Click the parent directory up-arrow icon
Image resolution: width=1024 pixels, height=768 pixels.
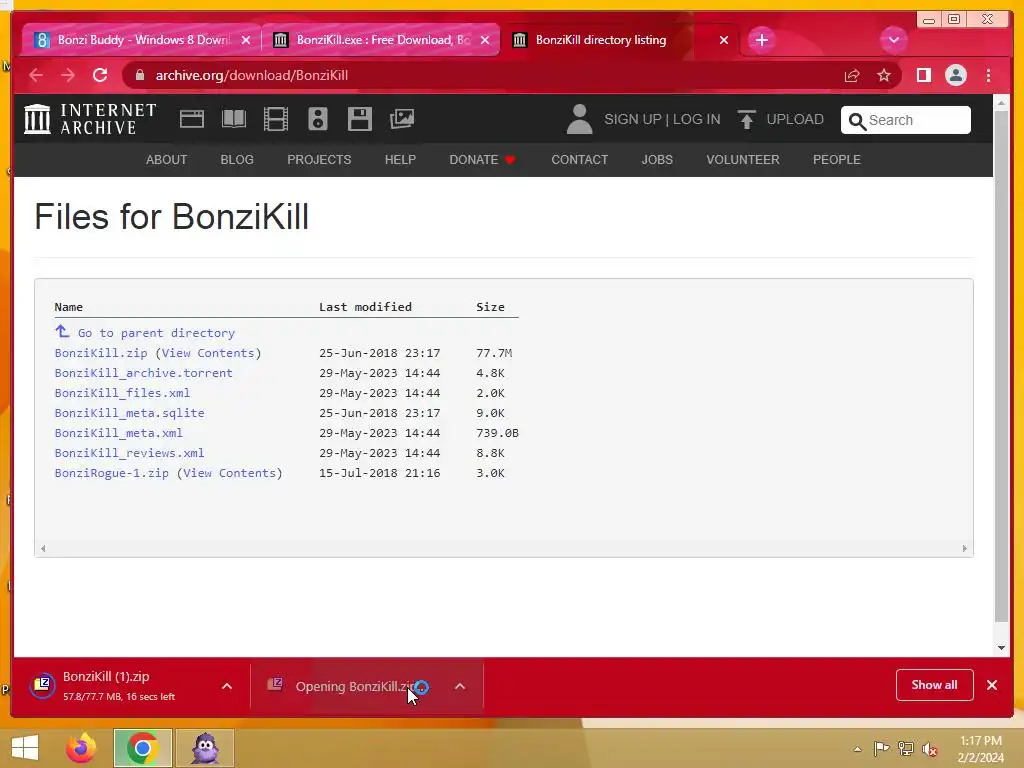tap(62, 332)
